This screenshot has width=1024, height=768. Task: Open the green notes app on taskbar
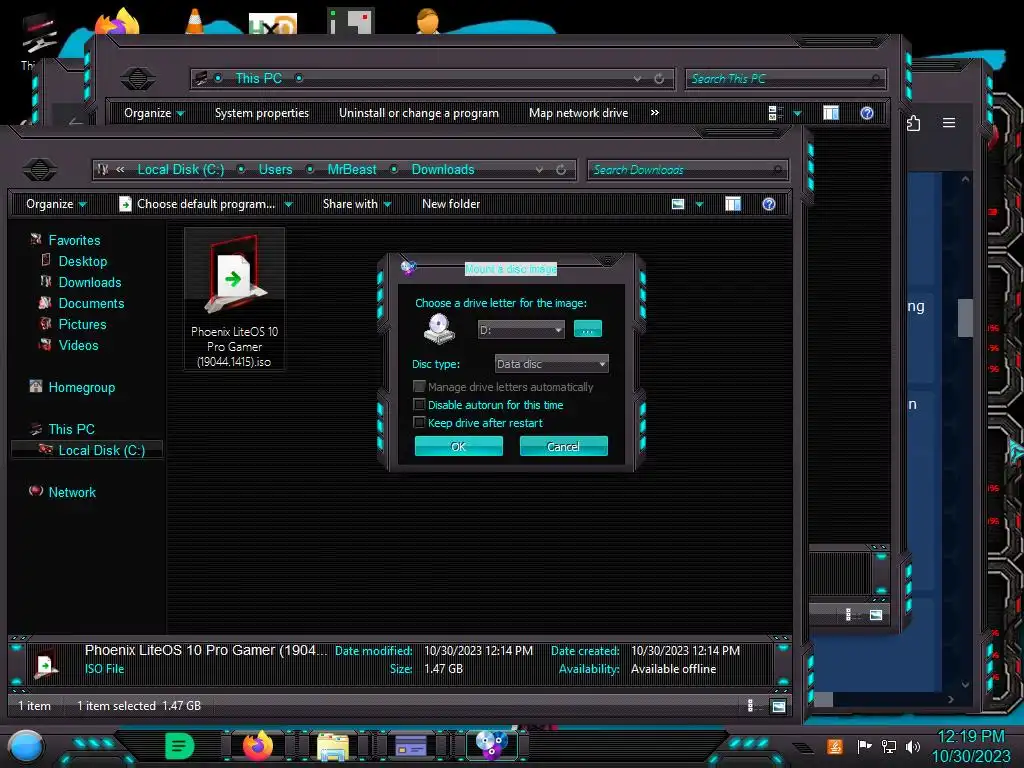pos(179,746)
